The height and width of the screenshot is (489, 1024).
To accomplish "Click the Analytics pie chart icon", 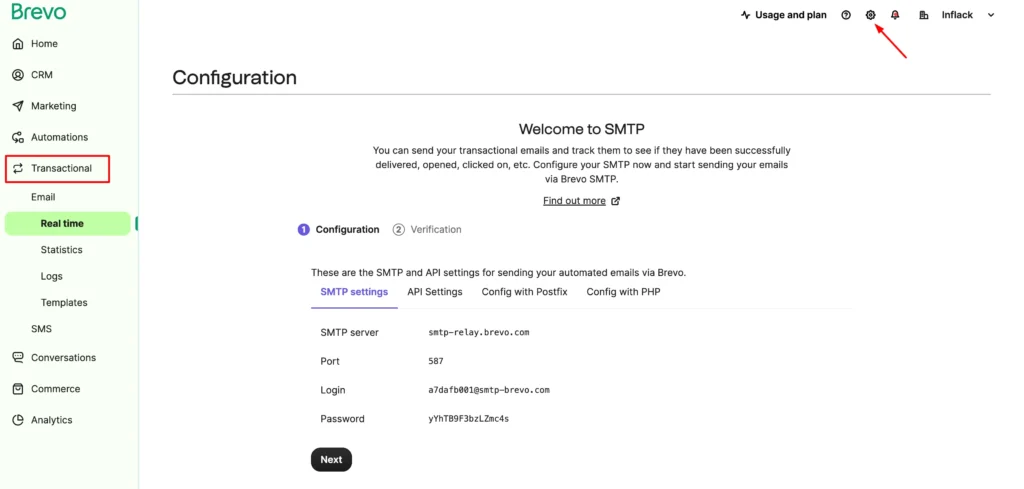I will coord(18,420).
